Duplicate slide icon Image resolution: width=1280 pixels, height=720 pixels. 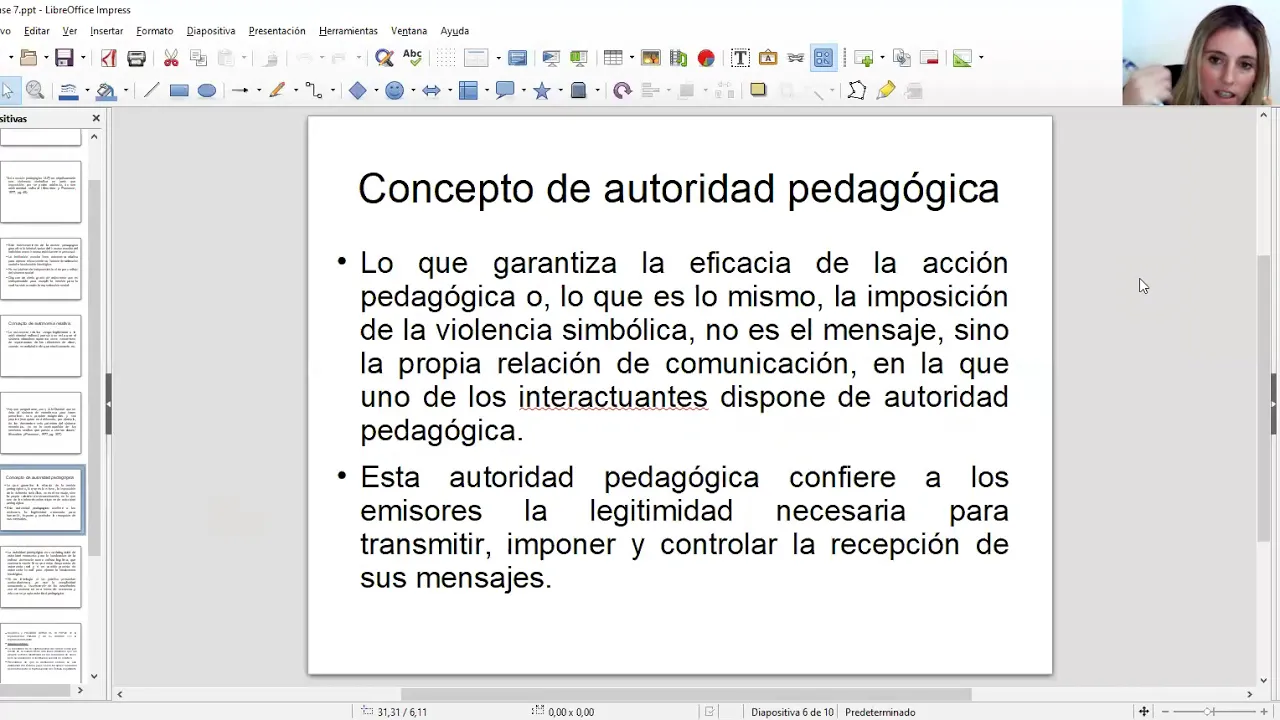coord(902,58)
